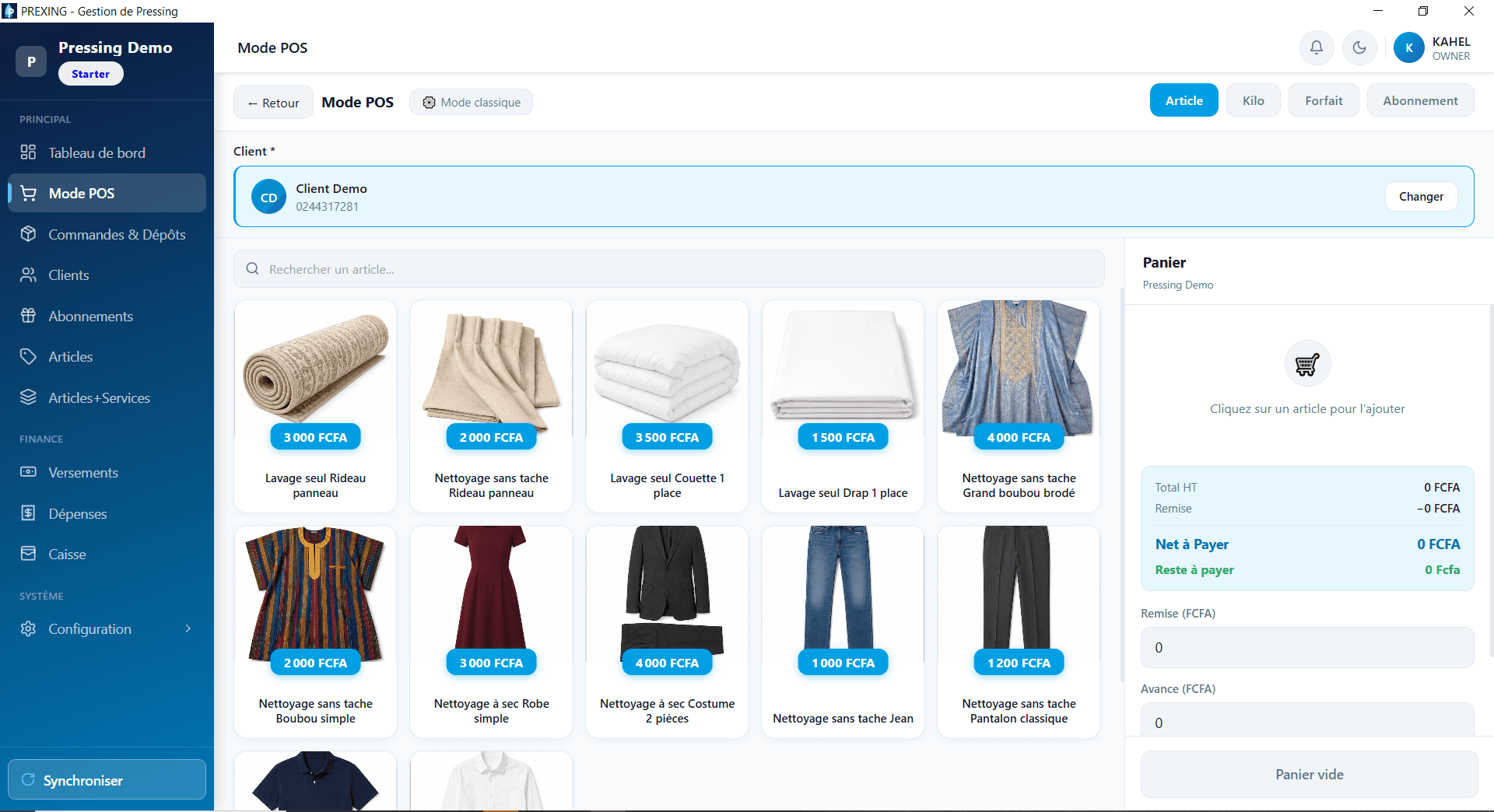Select the Forfait tab

pos(1324,100)
